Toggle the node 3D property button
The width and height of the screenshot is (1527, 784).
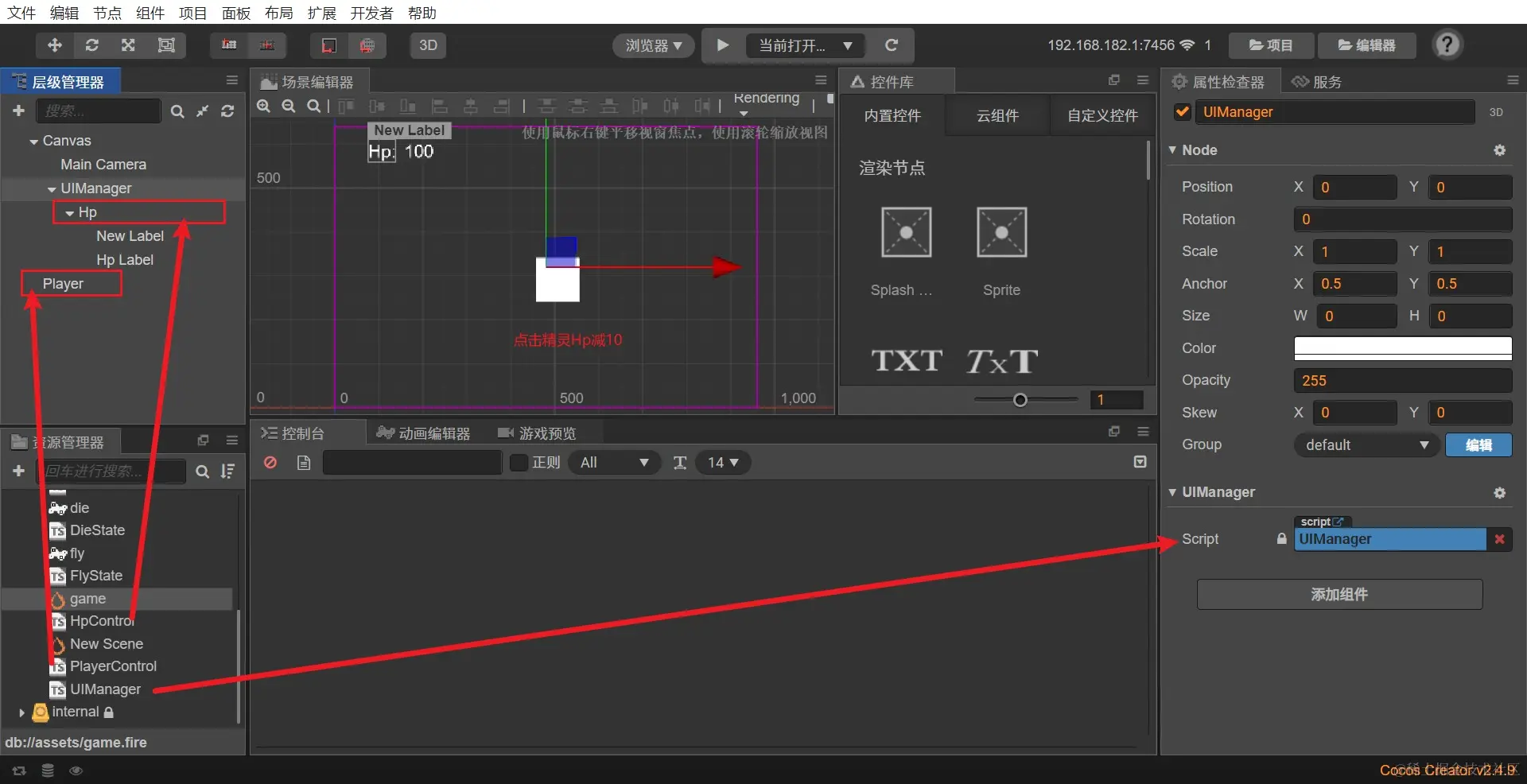(1495, 113)
